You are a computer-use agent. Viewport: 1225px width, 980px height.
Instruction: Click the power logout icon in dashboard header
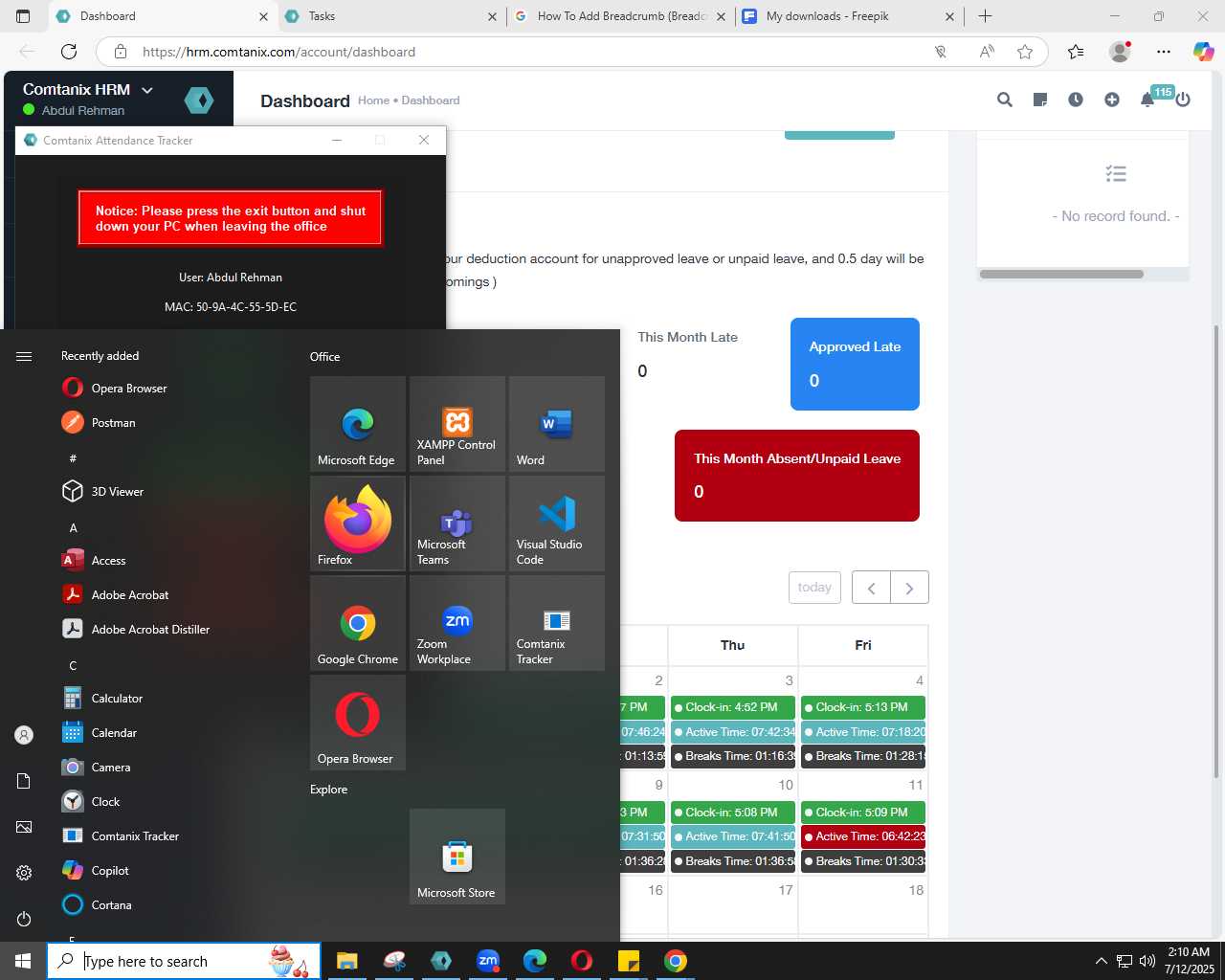[1183, 100]
